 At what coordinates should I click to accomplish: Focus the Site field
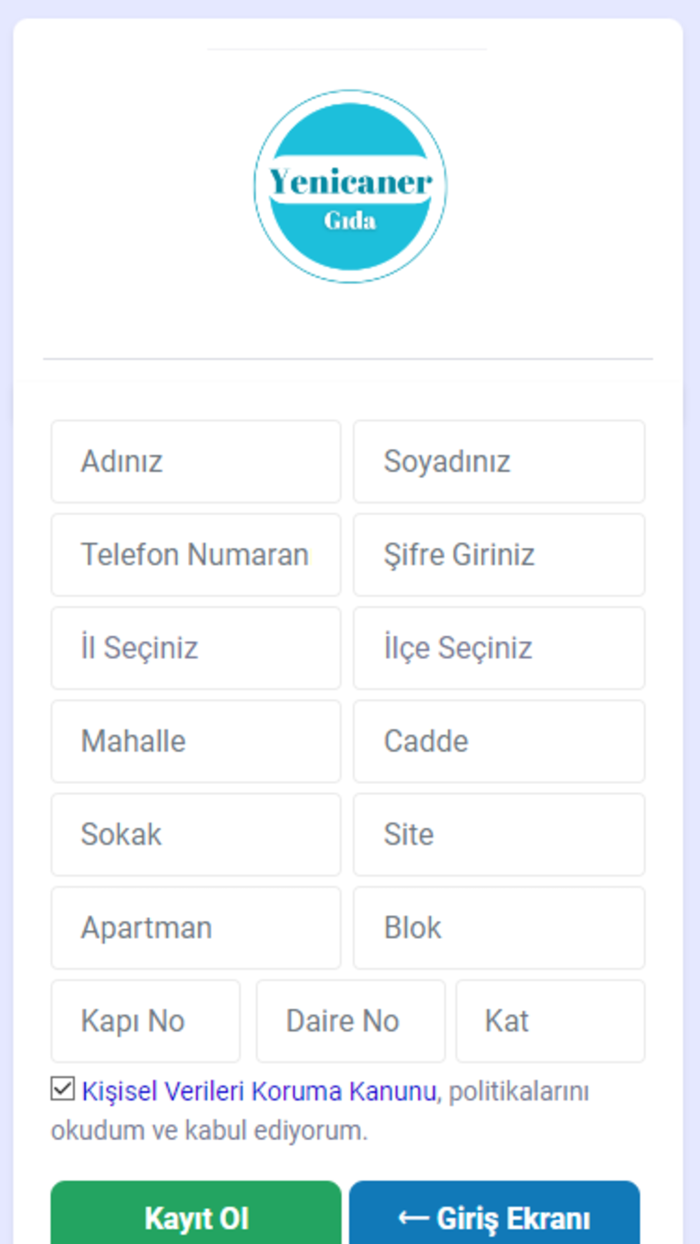pos(498,834)
